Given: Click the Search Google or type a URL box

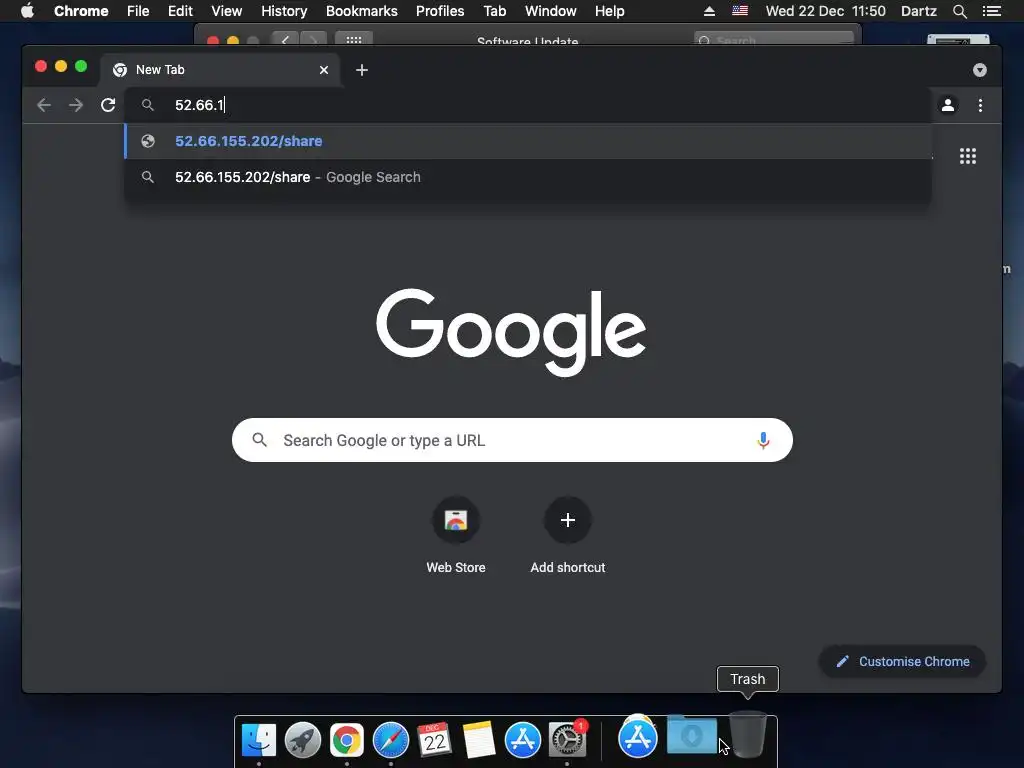Looking at the screenshot, I should [512, 440].
